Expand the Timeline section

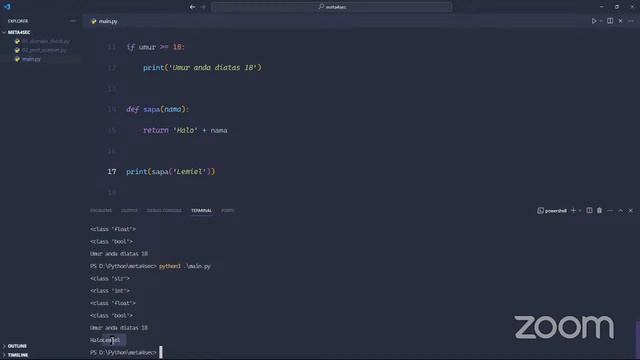point(18,355)
